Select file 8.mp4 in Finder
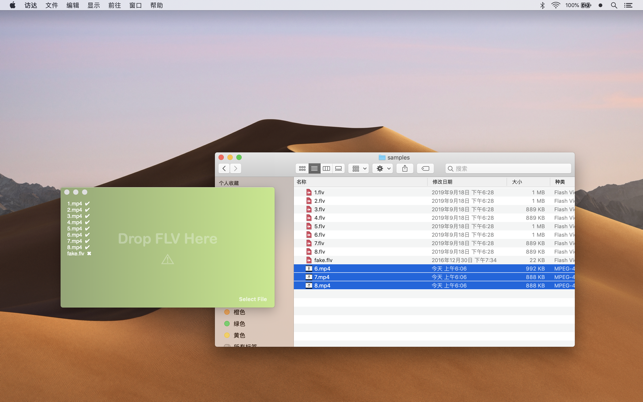 pyautogui.click(x=434, y=286)
